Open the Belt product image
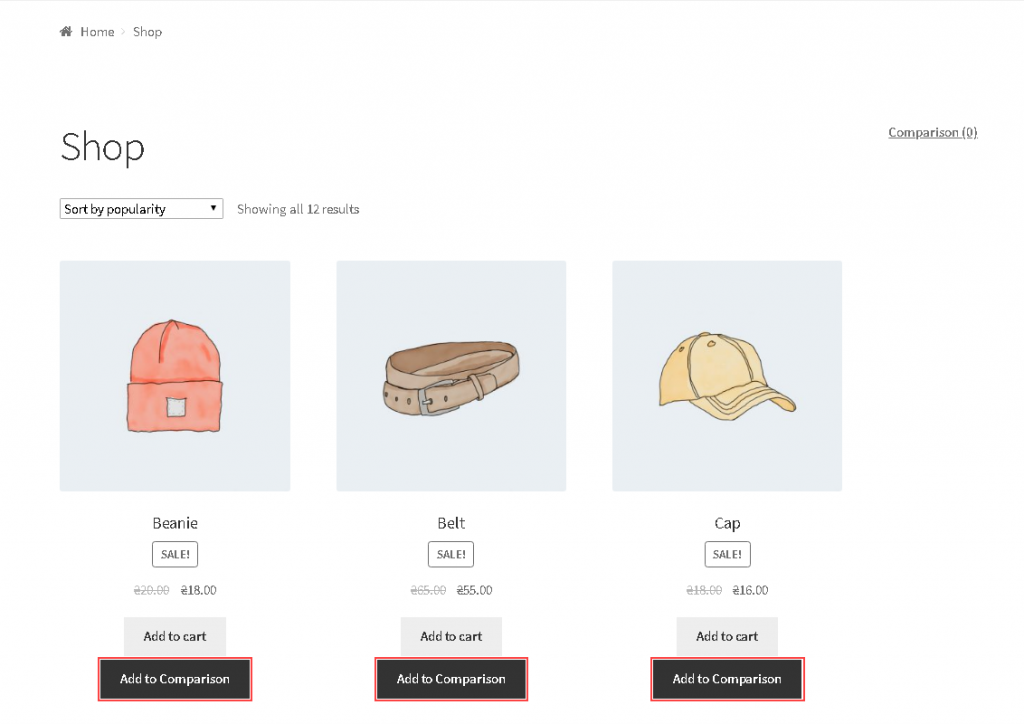The height and width of the screenshot is (724, 1024). (450, 375)
